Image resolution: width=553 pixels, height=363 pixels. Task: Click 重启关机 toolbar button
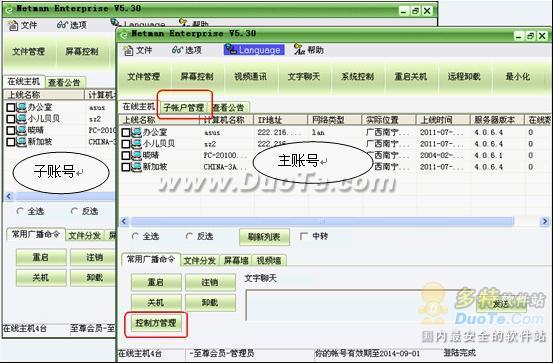click(411, 77)
